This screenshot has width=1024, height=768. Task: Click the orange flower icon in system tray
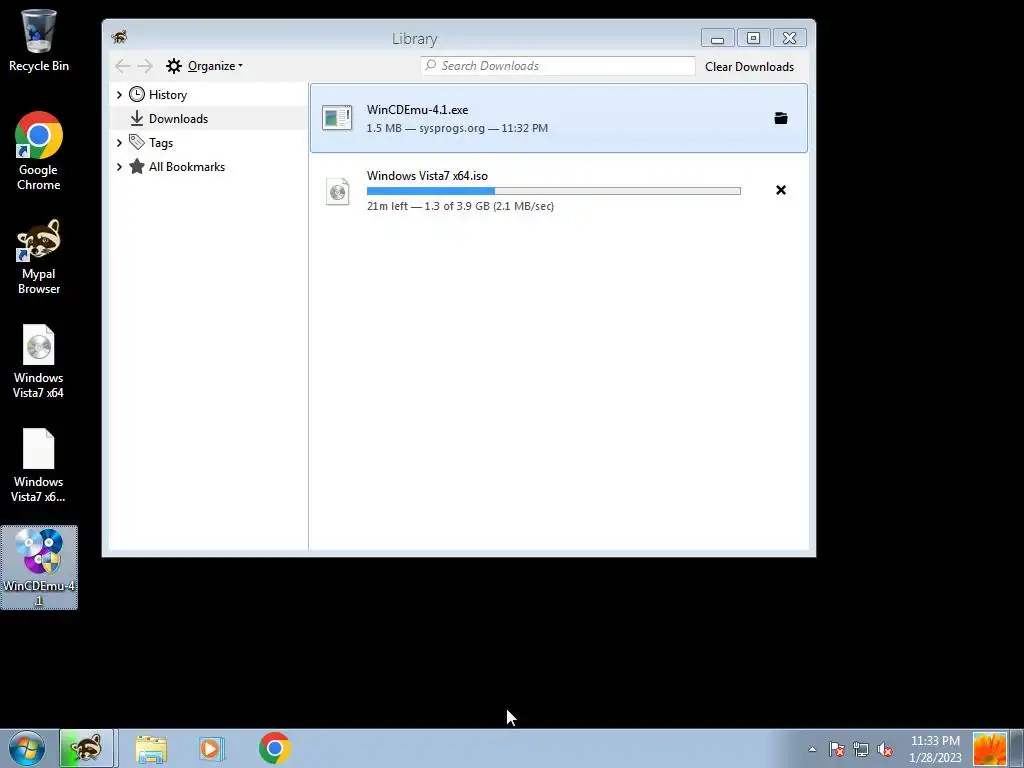(989, 749)
